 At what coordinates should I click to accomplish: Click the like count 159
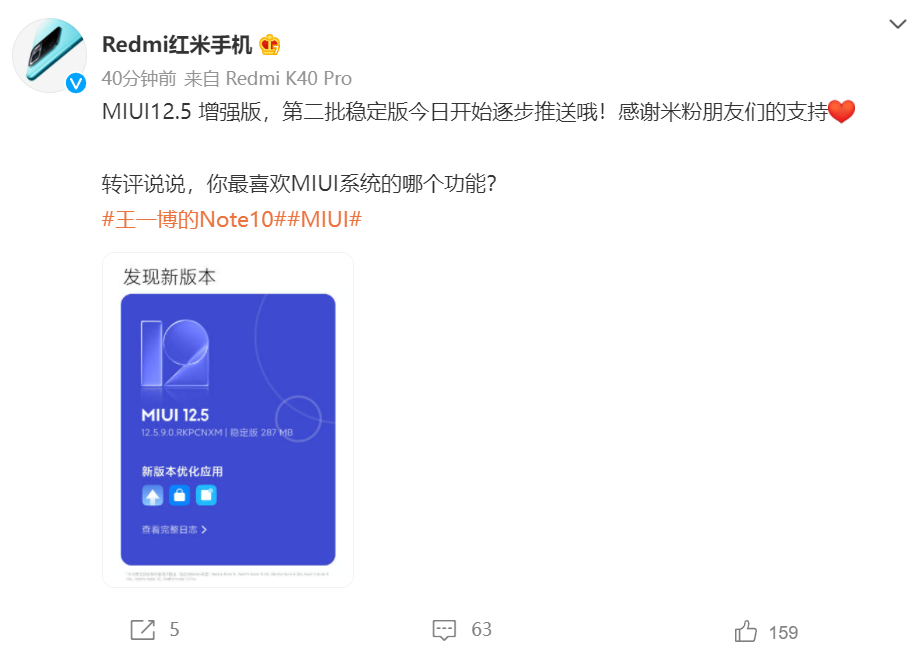[783, 633]
